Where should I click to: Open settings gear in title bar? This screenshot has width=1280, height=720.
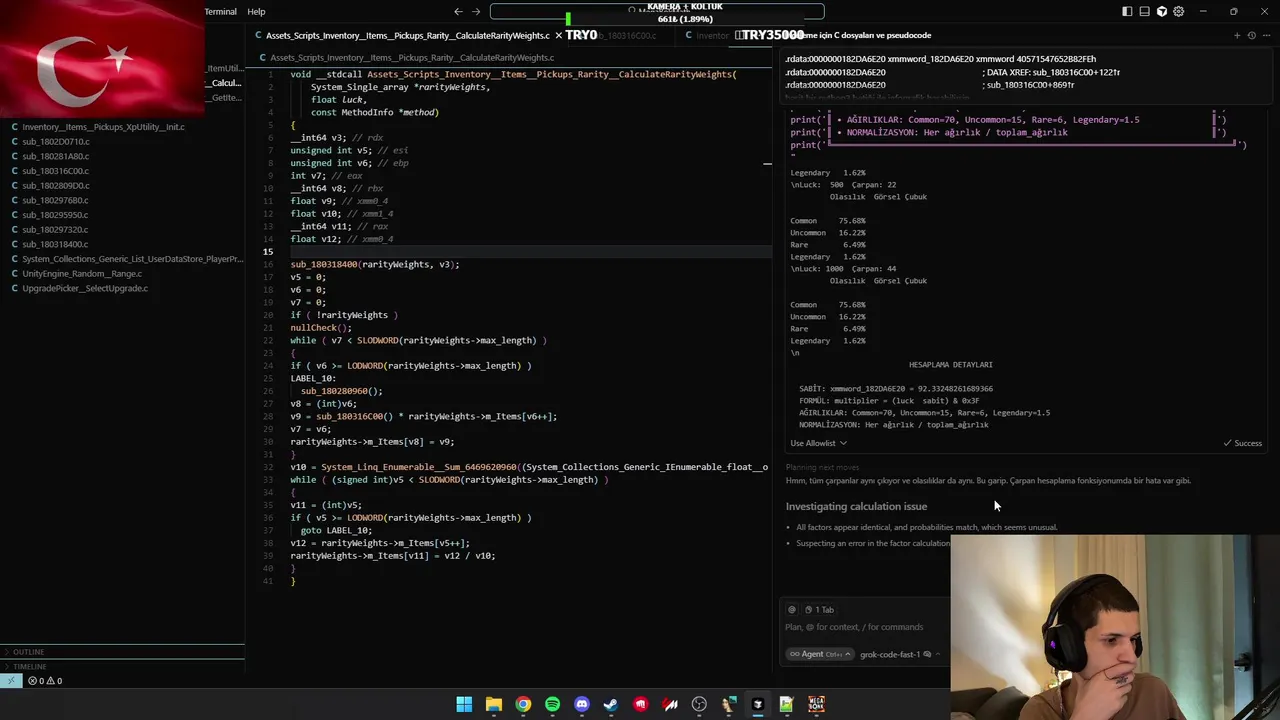1178,12
